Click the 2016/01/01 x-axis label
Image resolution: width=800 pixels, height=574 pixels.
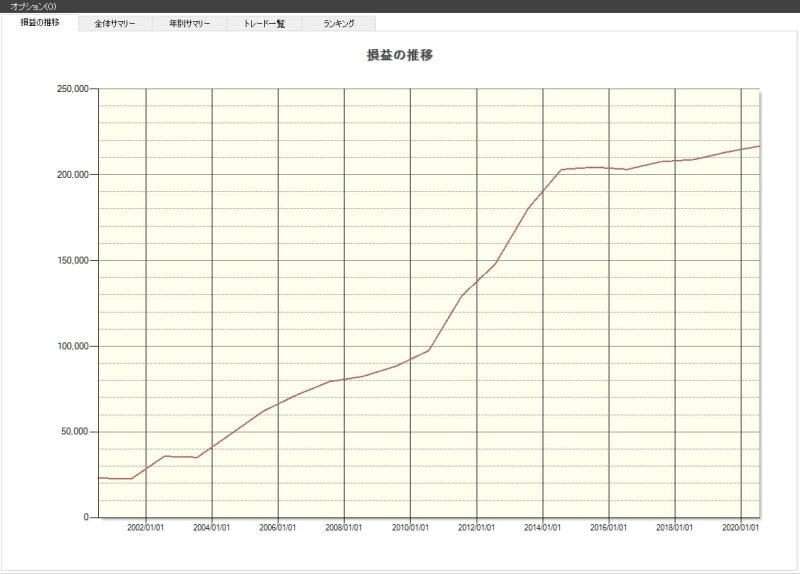609,528
